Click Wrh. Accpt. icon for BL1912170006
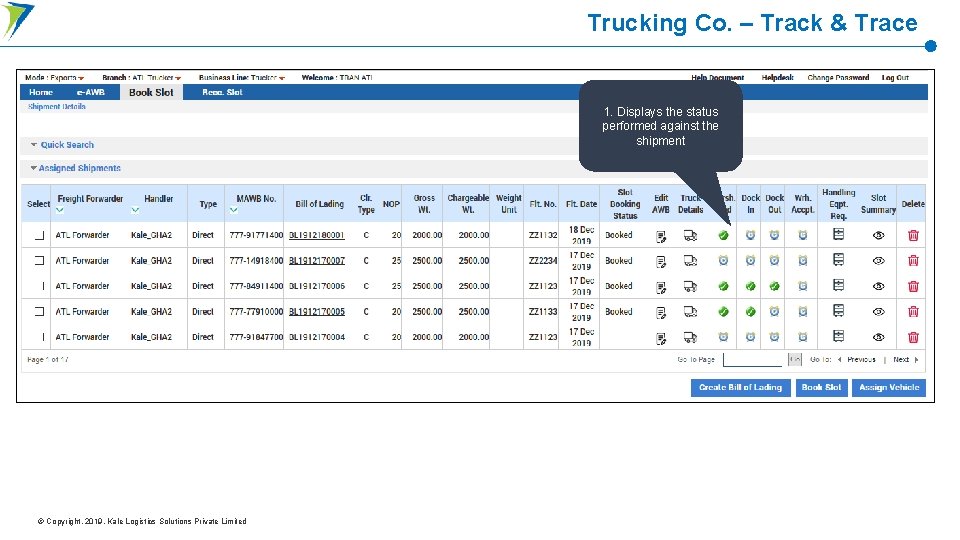The image size is (960, 540). coord(803,286)
